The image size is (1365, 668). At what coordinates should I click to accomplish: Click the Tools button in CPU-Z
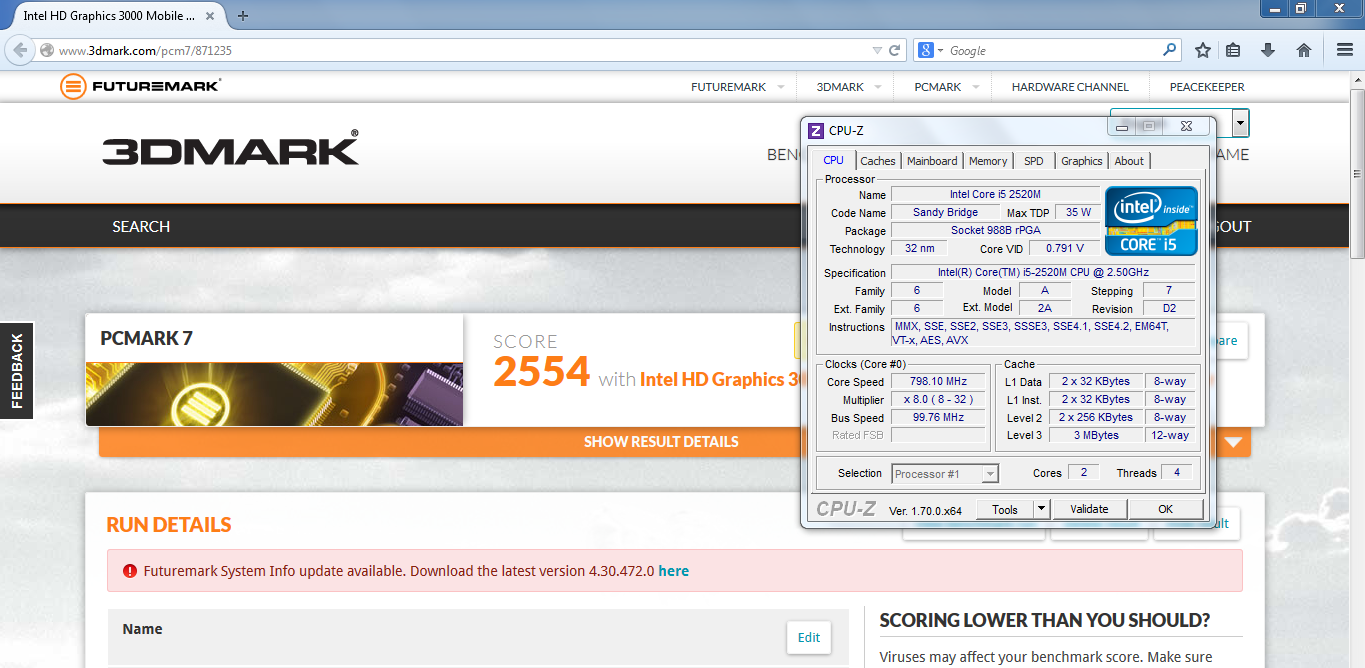[1005, 509]
